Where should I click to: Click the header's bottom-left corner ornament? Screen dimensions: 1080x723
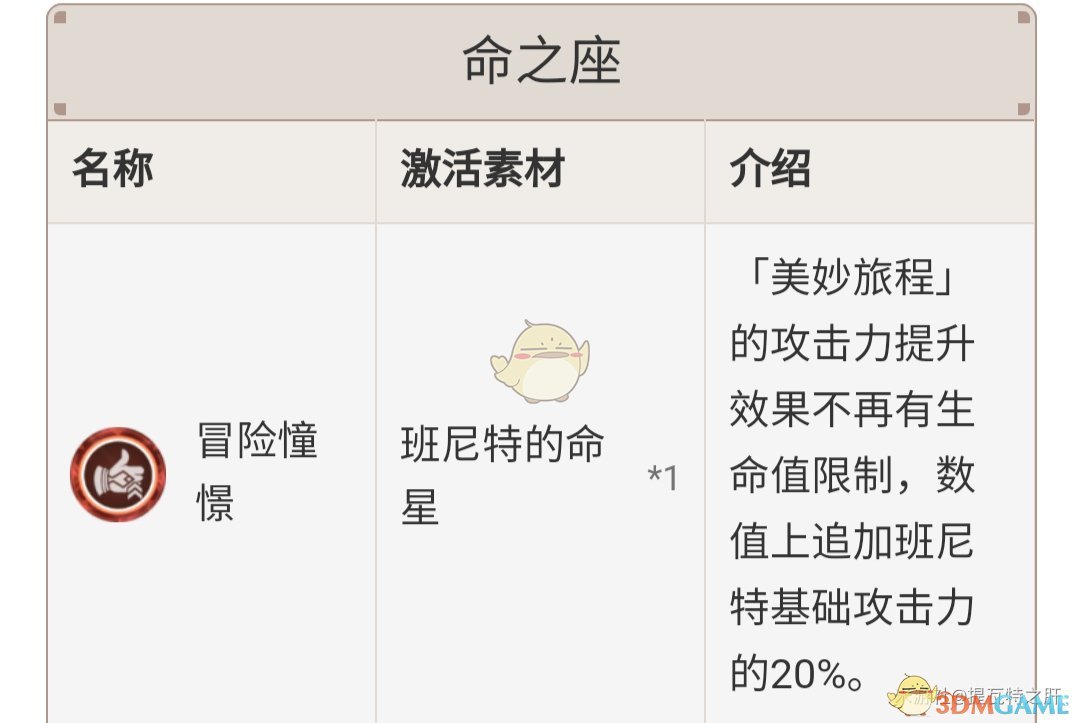pyautogui.click(x=60, y=108)
